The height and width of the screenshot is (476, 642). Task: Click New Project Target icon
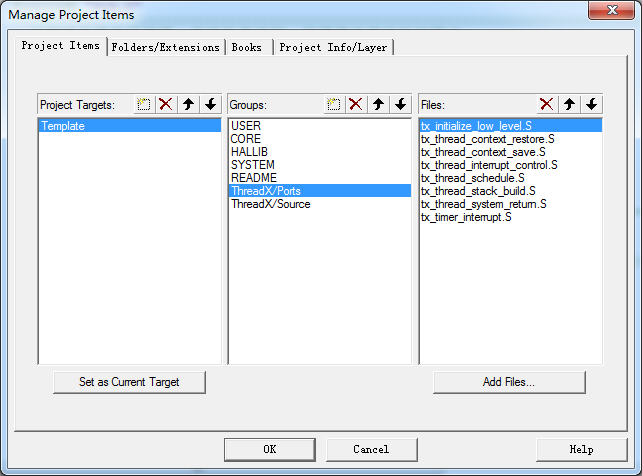[144, 104]
